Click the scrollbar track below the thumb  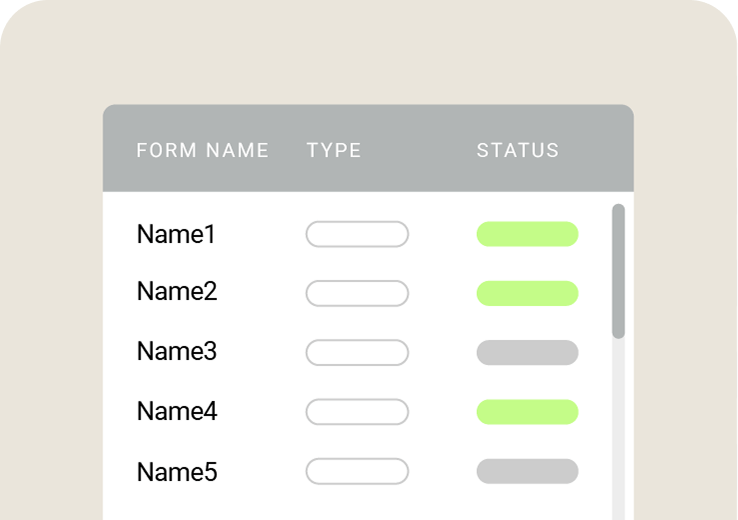618,430
